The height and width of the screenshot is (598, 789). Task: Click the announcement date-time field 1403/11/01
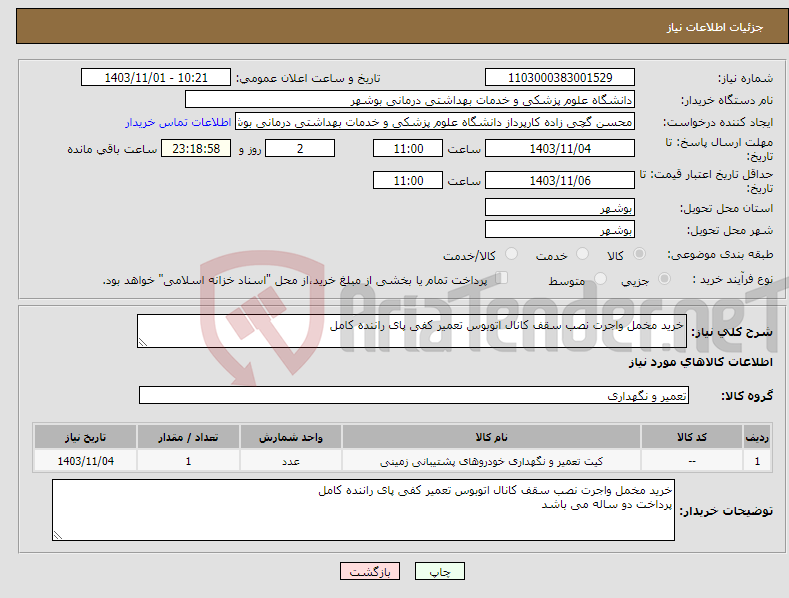click(155, 78)
